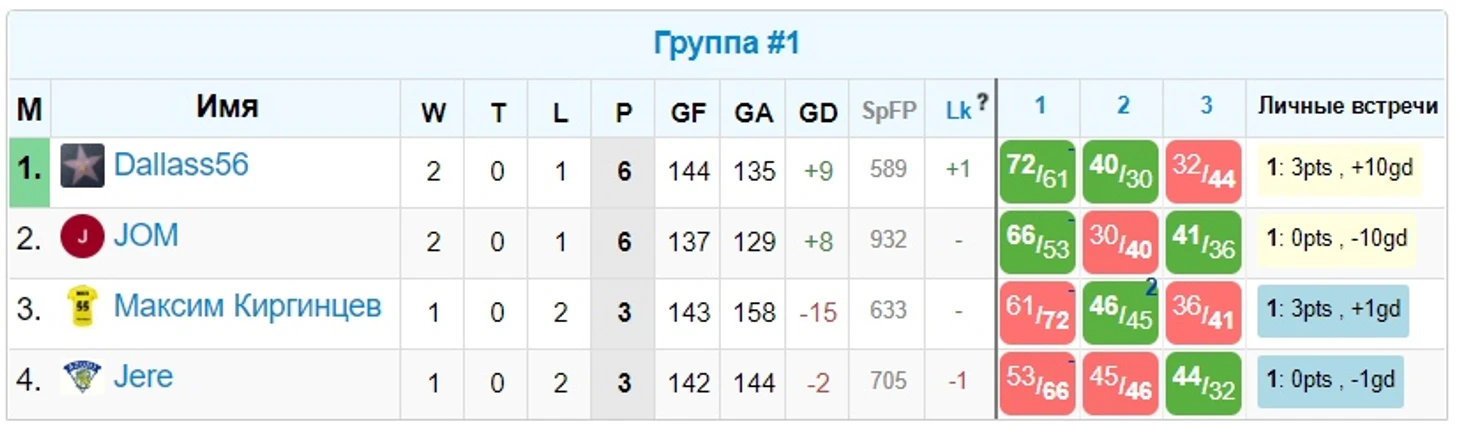Open Jere green 44/32 match result
Screen dimensions: 1460x436
click(x=1204, y=384)
